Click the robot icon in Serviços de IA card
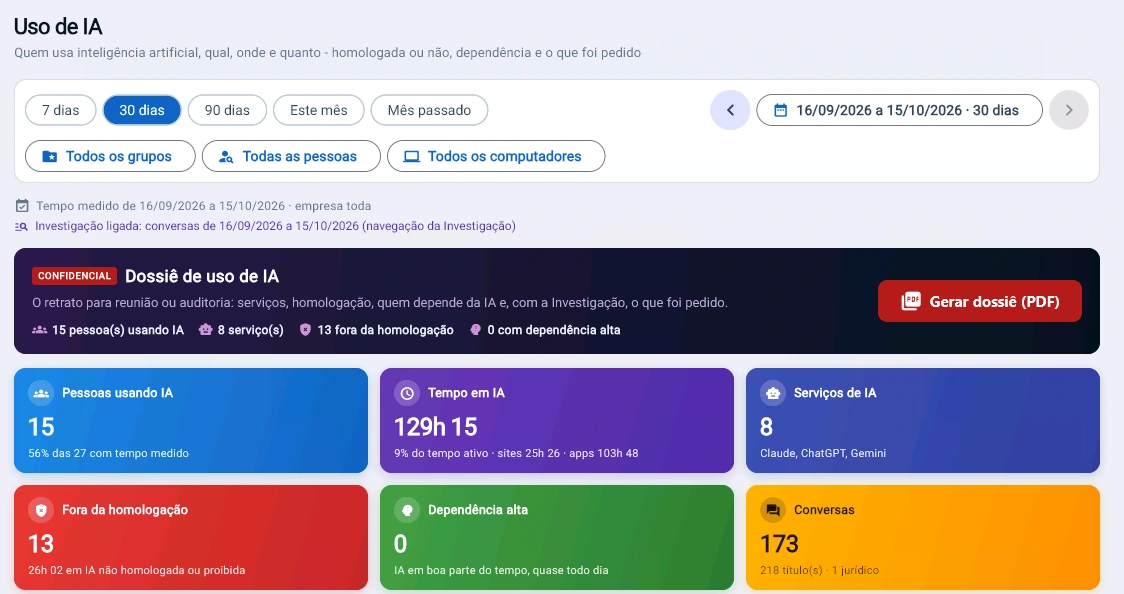 773,393
